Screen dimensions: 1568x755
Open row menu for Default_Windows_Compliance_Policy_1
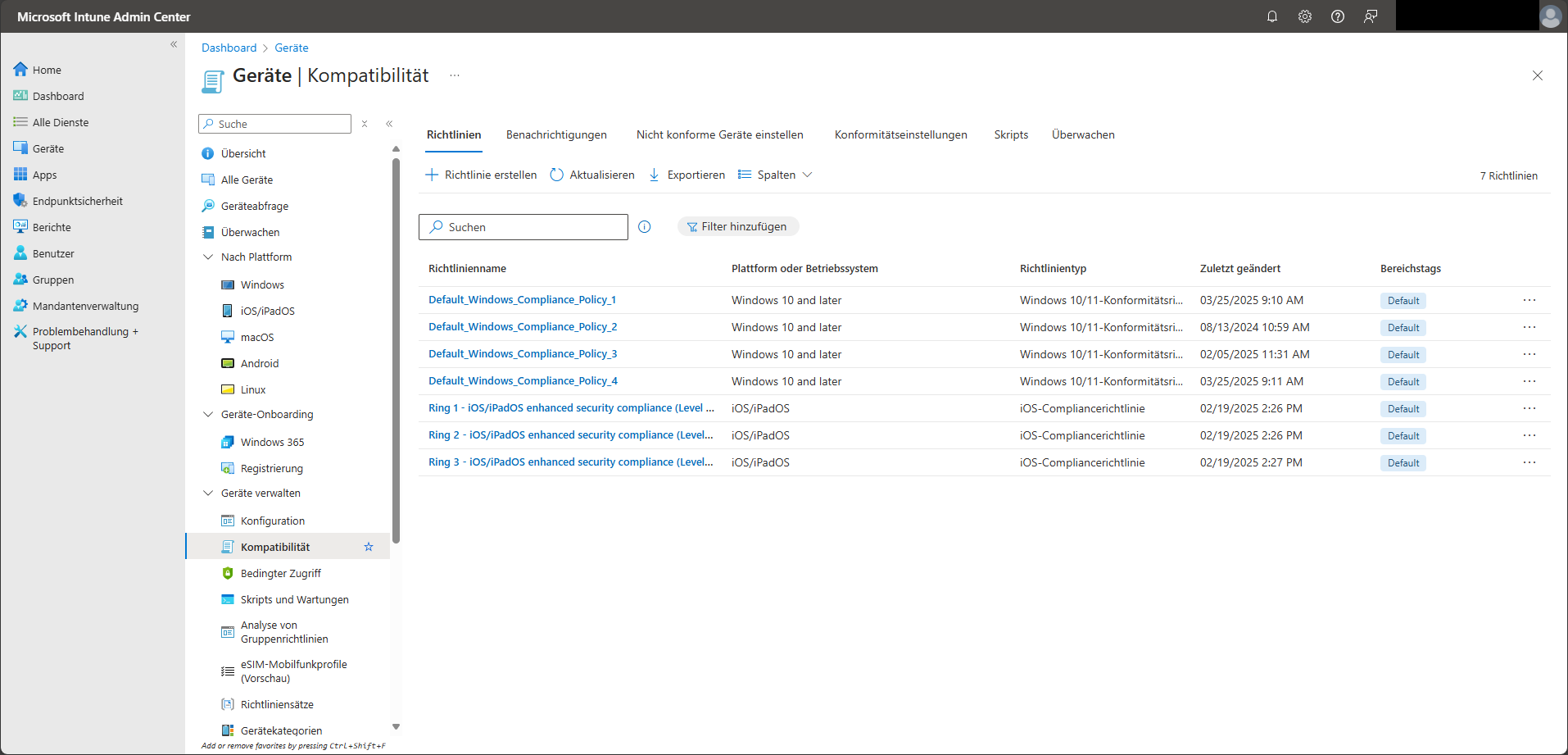click(1529, 300)
